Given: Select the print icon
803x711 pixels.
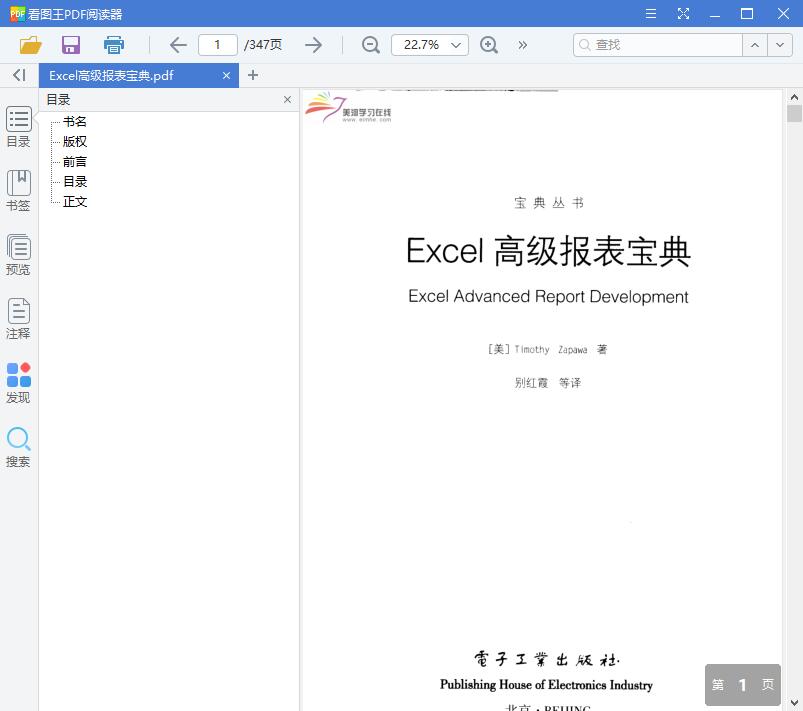Looking at the screenshot, I should 113,45.
